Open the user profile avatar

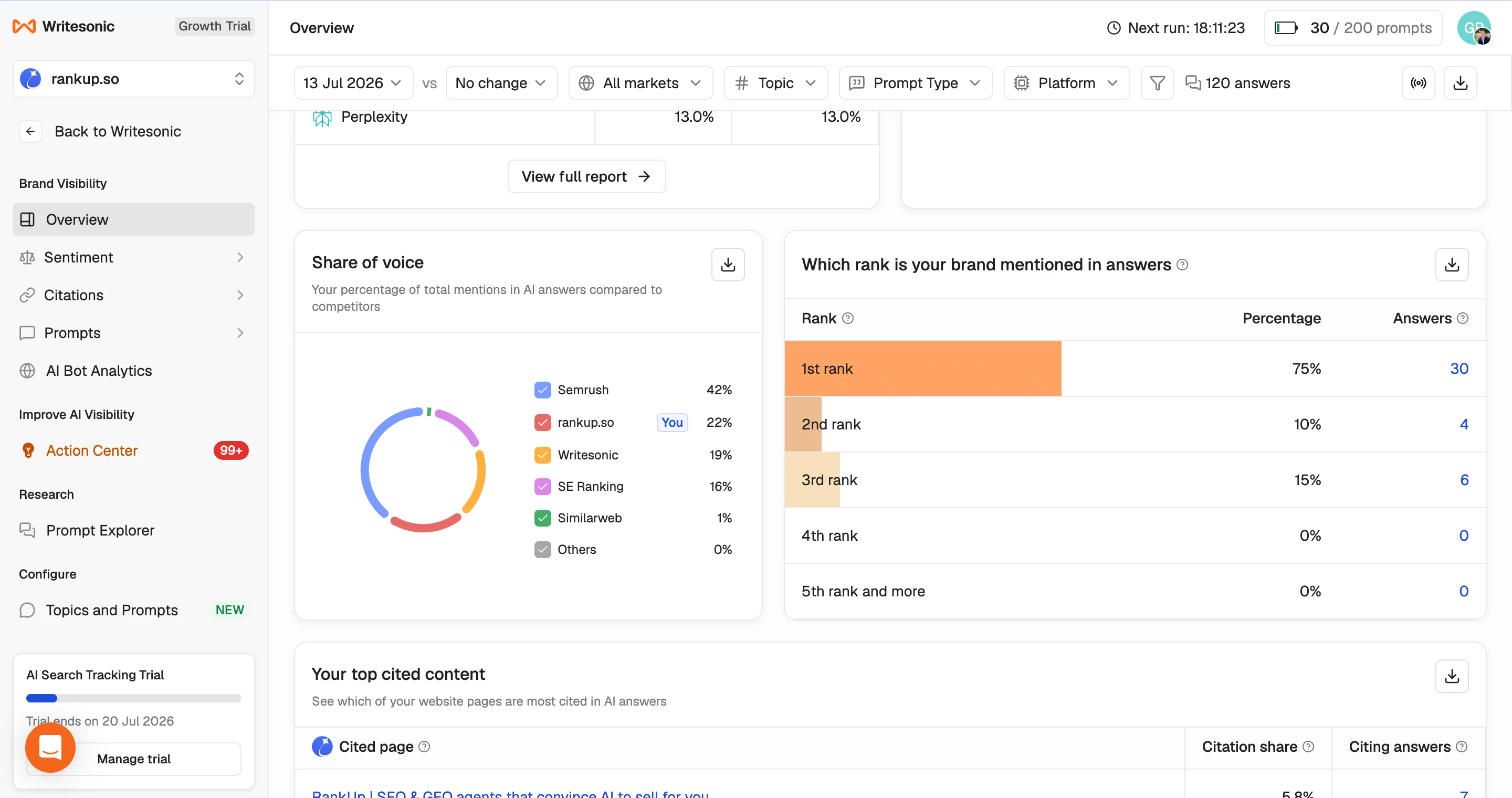pyautogui.click(x=1474, y=28)
